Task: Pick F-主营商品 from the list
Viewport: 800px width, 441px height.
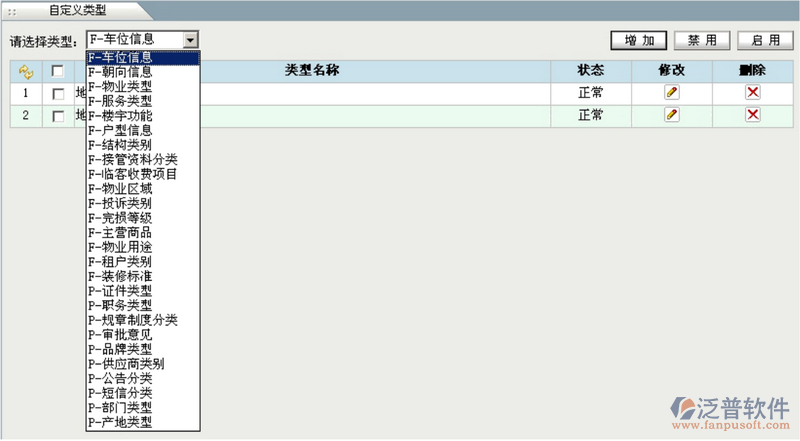Action: coord(143,233)
